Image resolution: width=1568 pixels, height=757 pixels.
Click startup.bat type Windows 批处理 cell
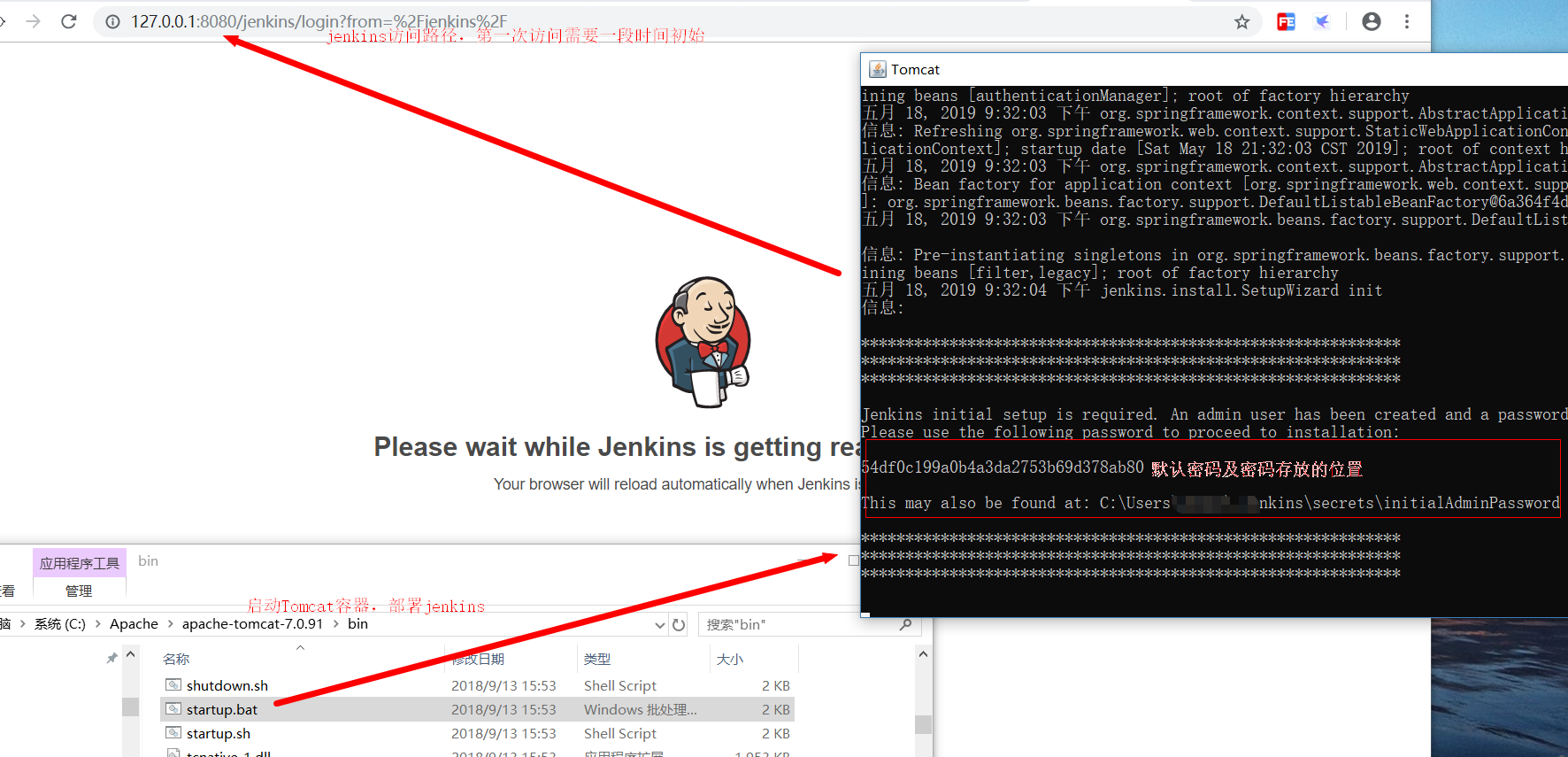click(x=640, y=709)
